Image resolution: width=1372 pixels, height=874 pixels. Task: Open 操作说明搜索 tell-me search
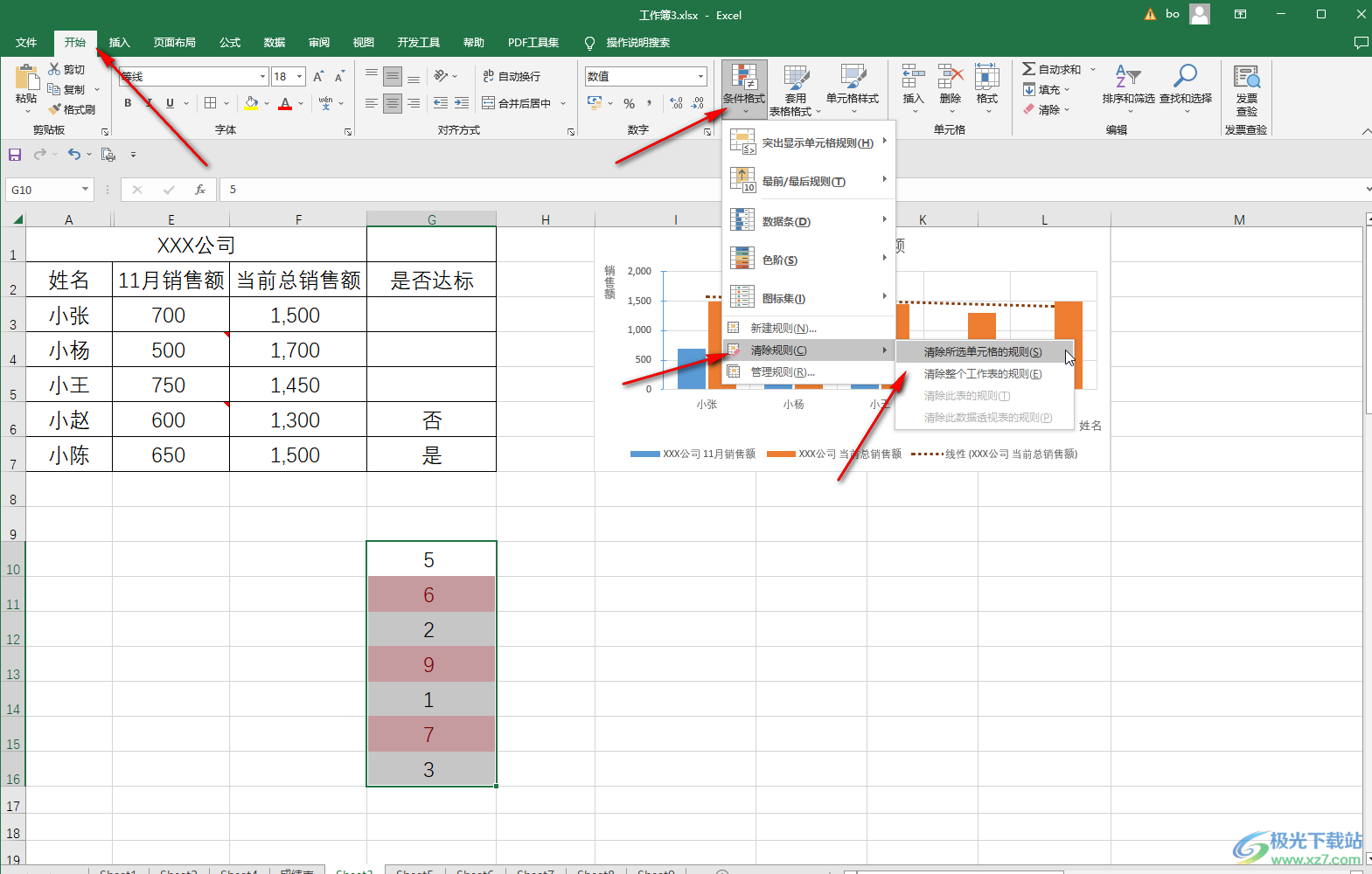(628, 43)
